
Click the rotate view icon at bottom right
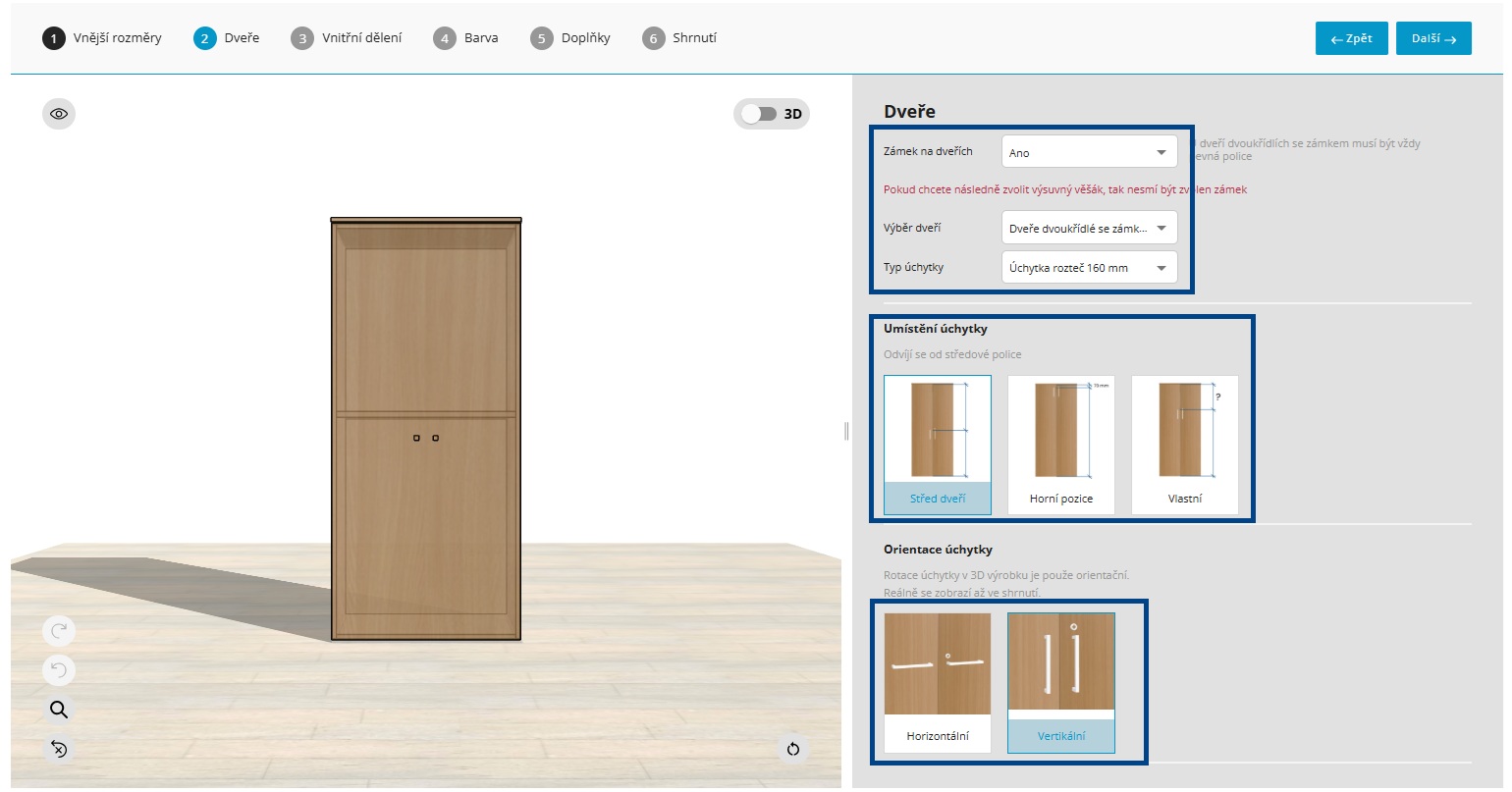click(793, 749)
